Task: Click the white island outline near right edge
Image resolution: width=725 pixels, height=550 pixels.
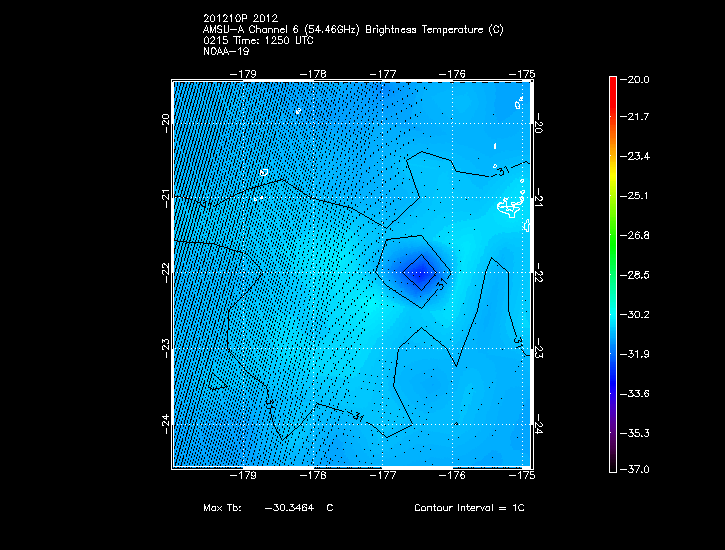Action: tap(511, 208)
